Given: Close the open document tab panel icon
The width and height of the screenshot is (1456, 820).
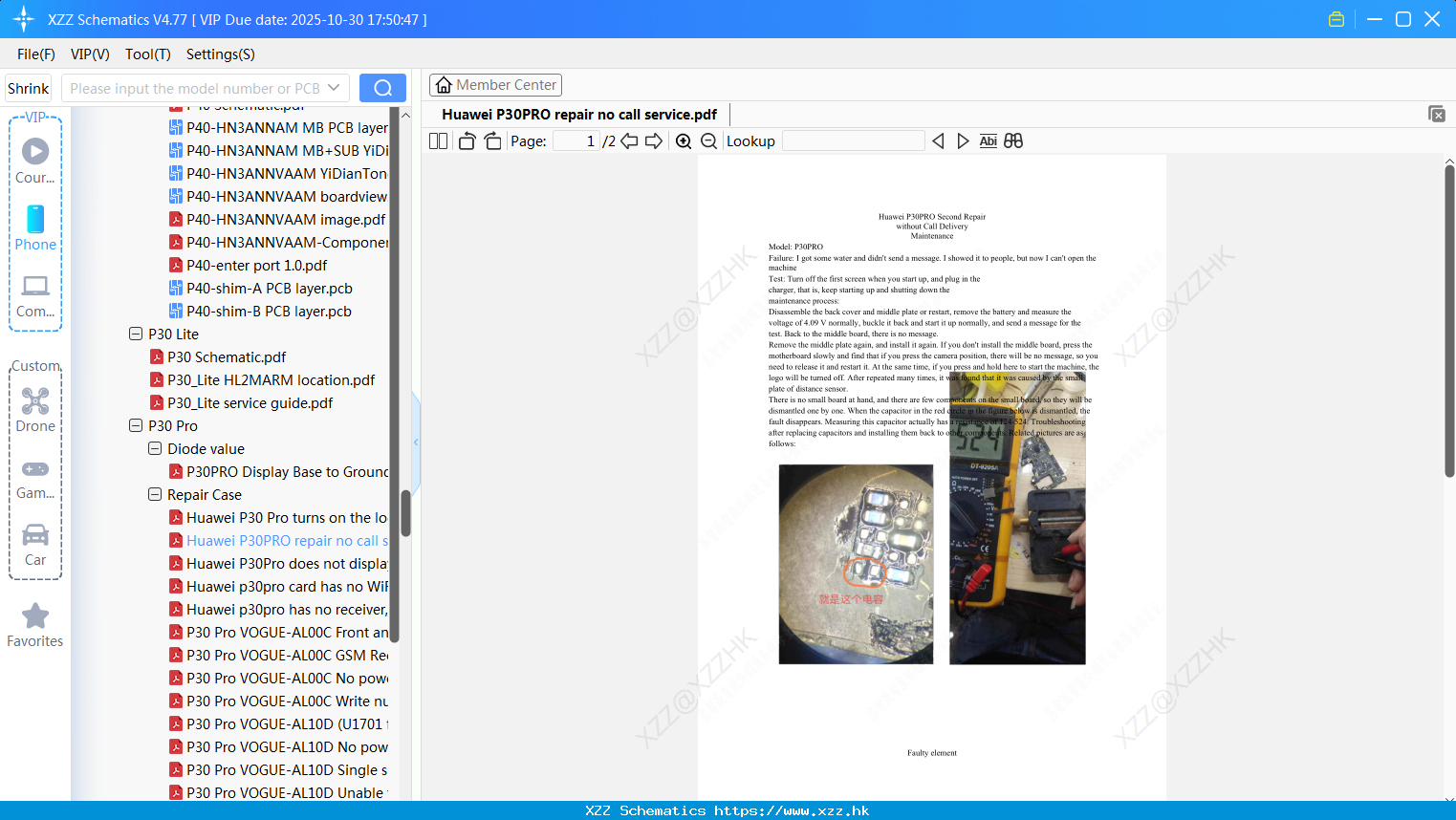Looking at the screenshot, I should click(x=1437, y=114).
